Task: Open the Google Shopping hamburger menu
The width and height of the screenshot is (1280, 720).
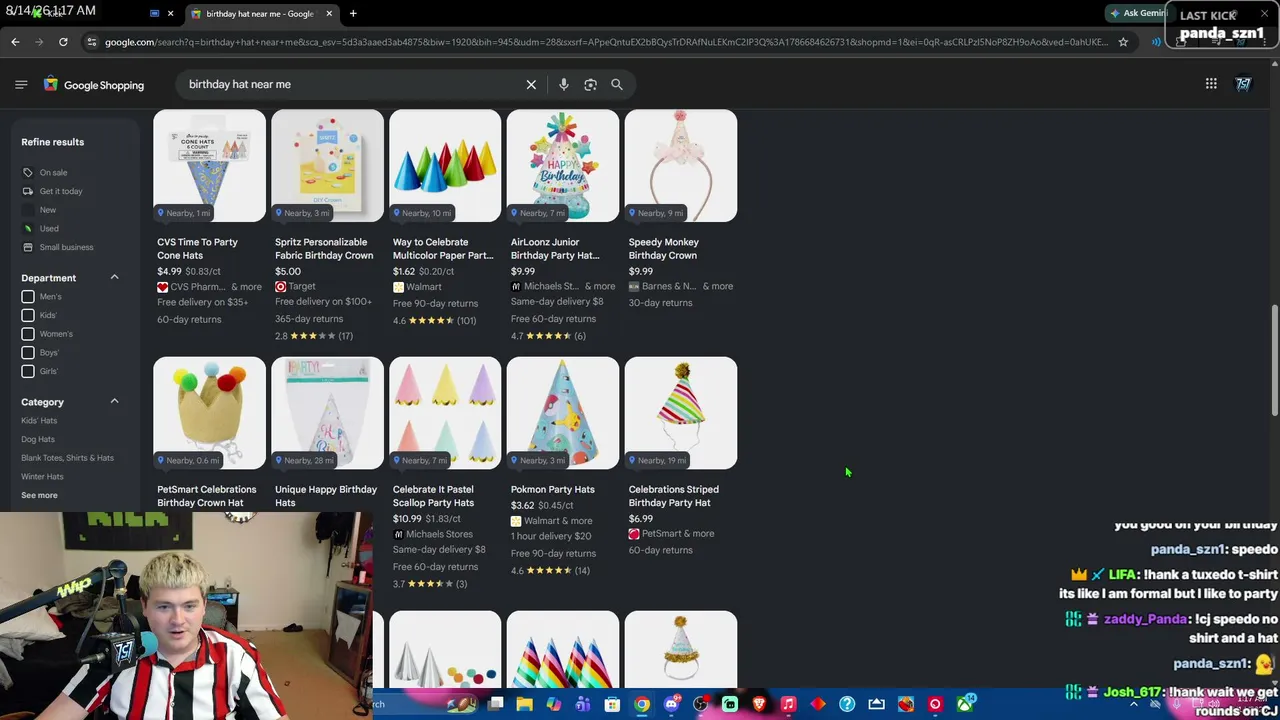Action: [21, 84]
